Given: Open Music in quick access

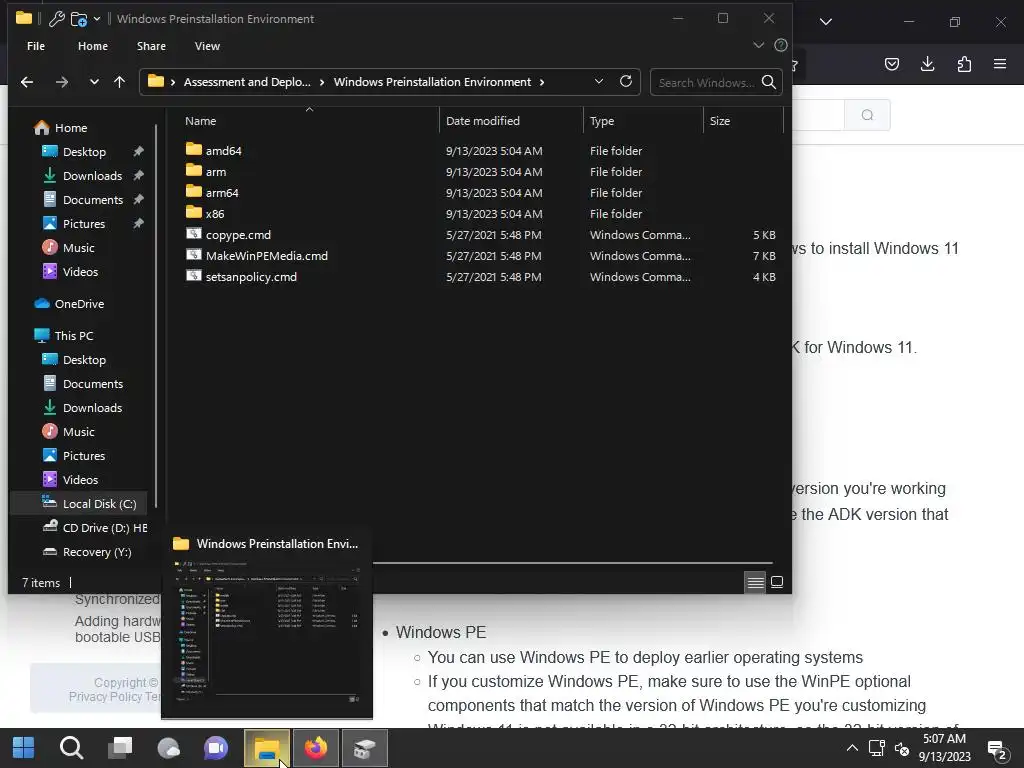Looking at the screenshot, I should point(78,248).
